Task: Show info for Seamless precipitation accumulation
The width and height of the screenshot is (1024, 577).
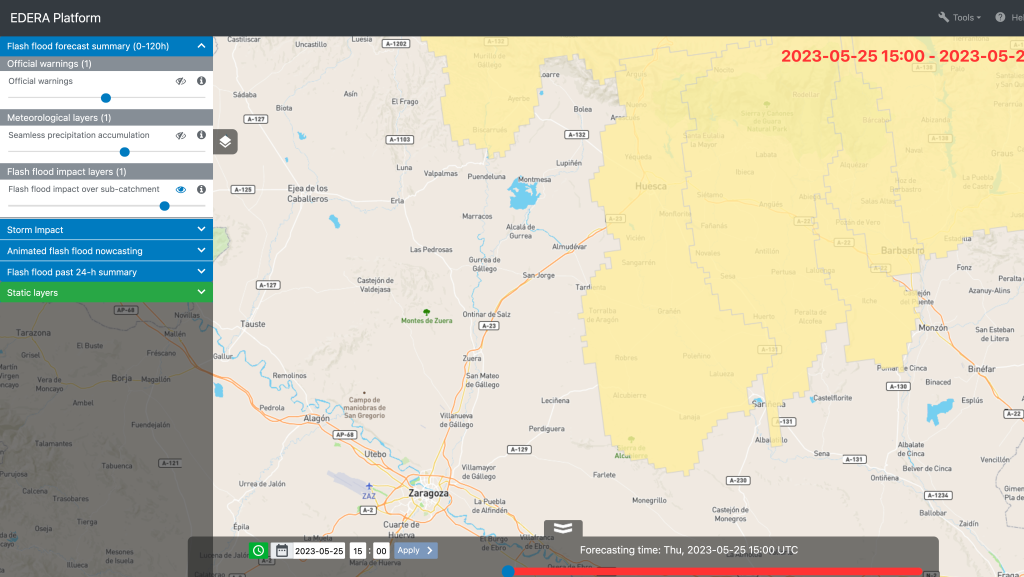Action: tap(201, 135)
